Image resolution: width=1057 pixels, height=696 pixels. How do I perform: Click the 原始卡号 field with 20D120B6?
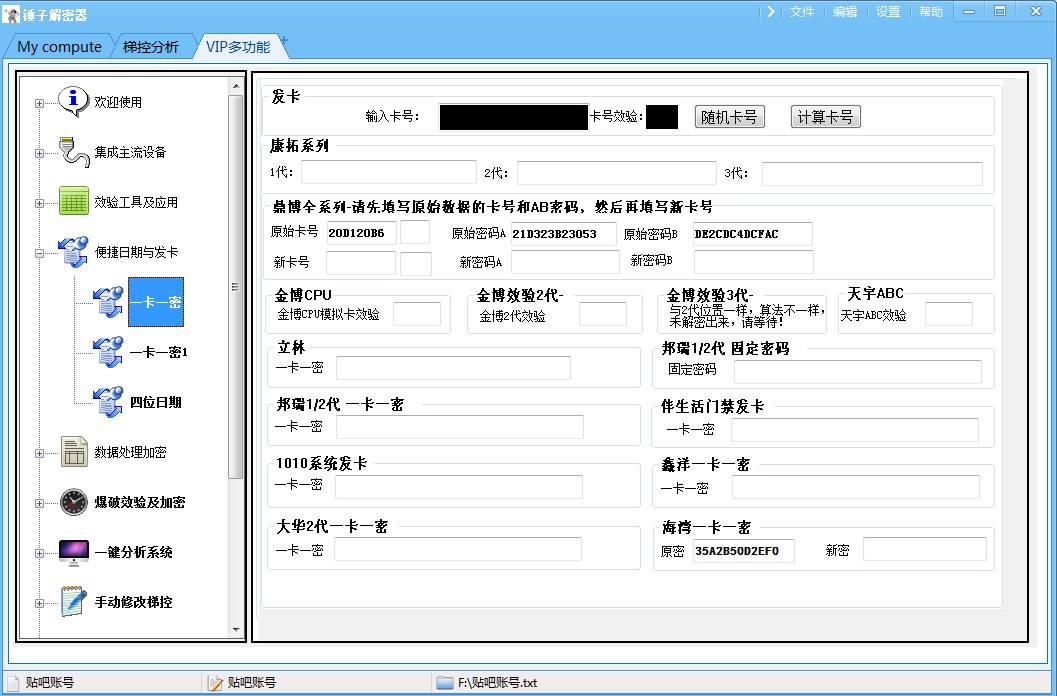coord(362,233)
